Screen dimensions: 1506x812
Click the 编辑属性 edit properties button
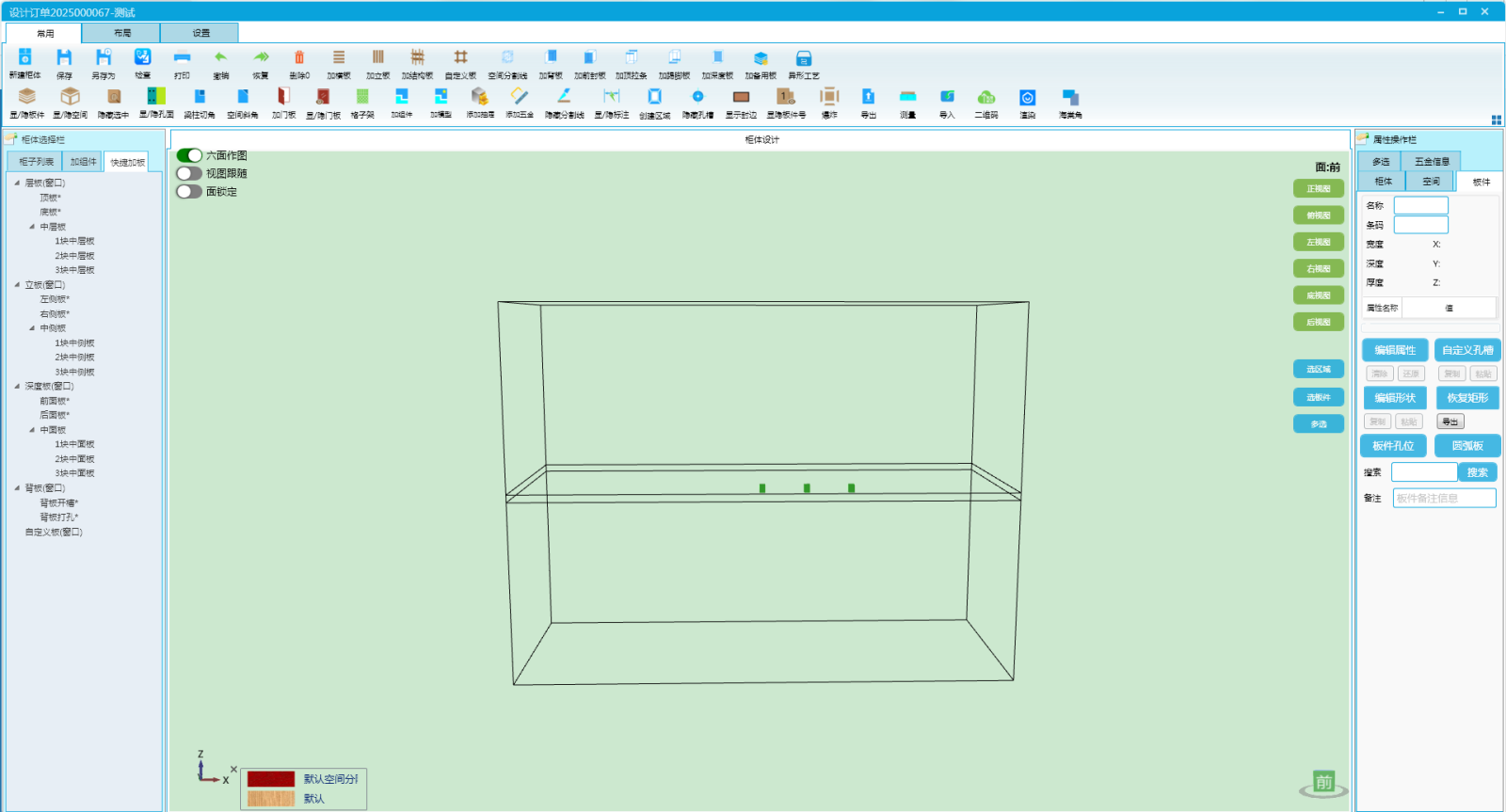(1395, 350)
